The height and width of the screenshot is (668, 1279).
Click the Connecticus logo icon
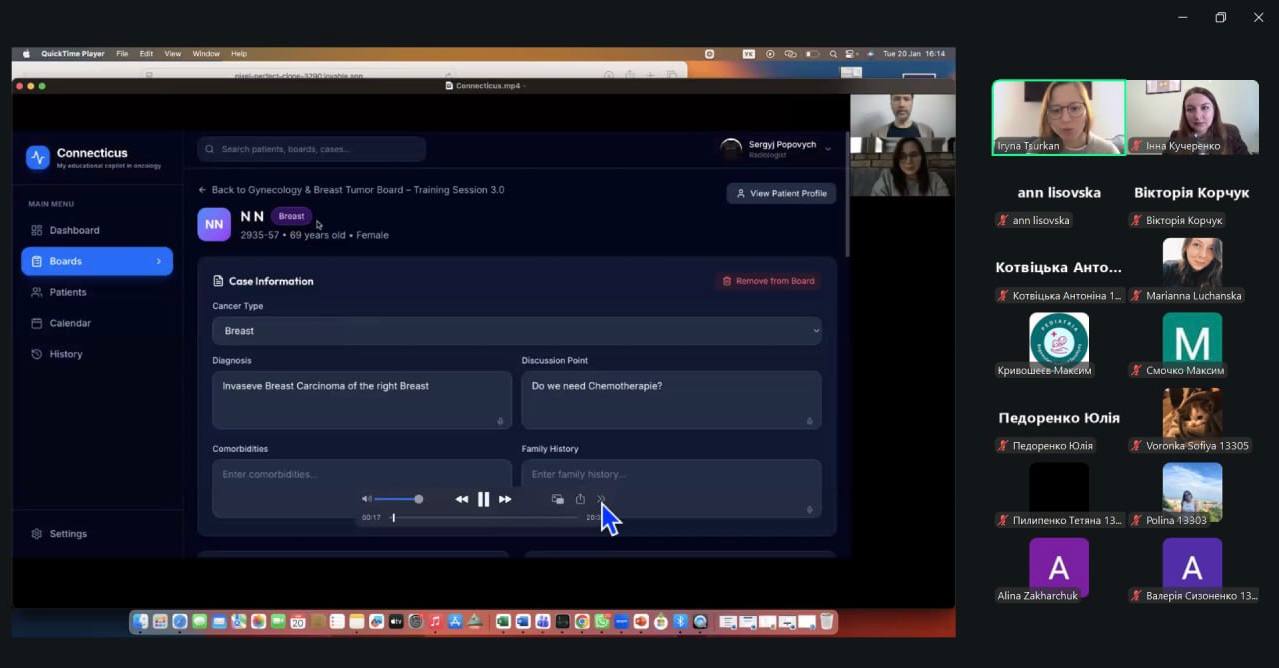point(38,157)
